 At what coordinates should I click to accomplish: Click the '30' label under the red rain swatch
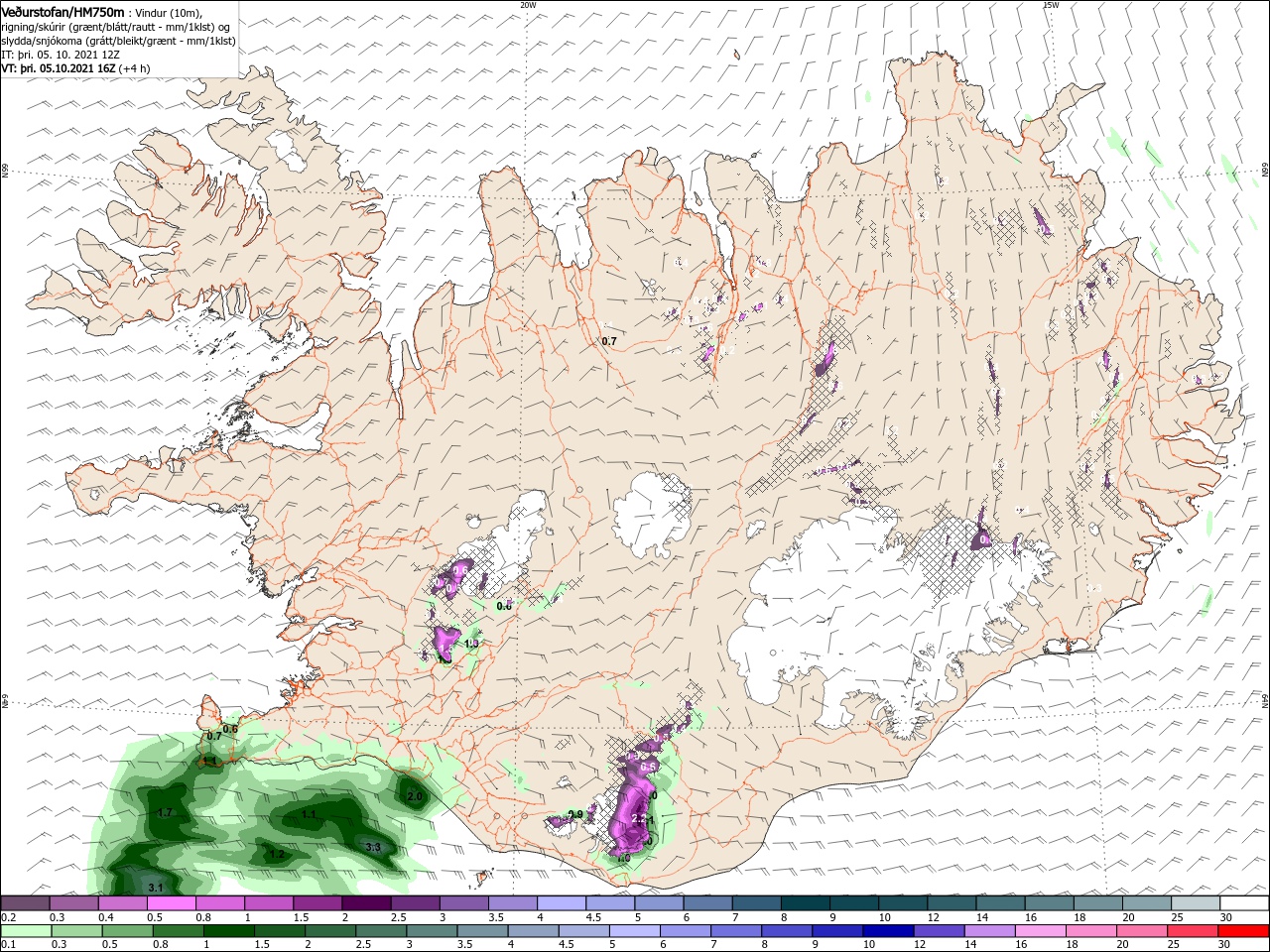tap(1226, 945)
